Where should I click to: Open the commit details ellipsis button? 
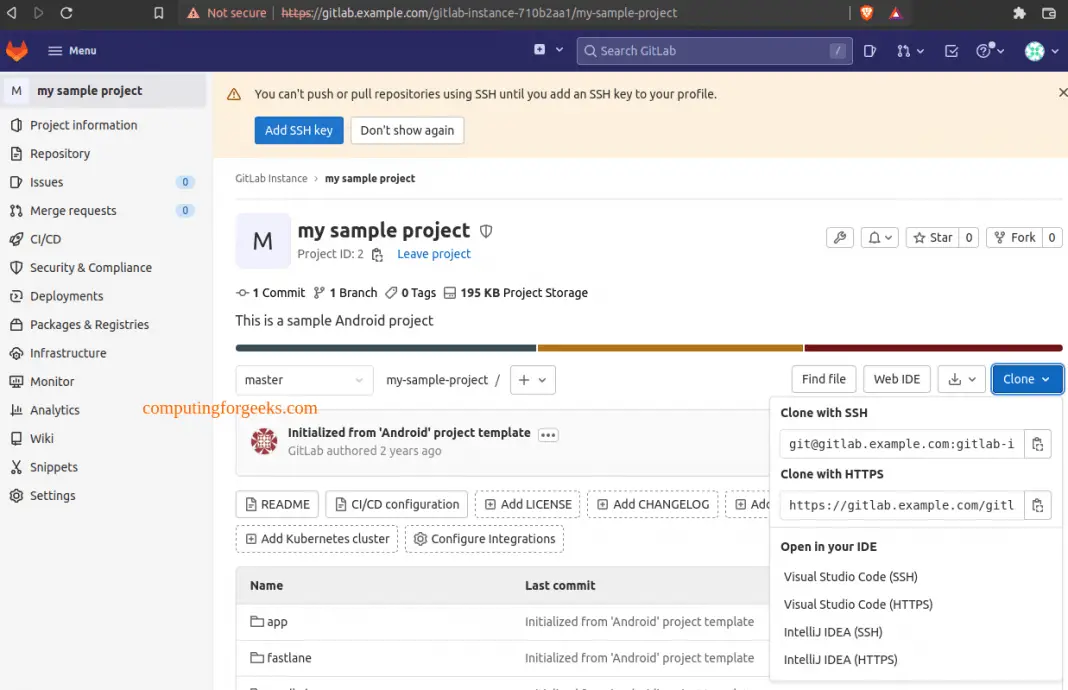548,435
